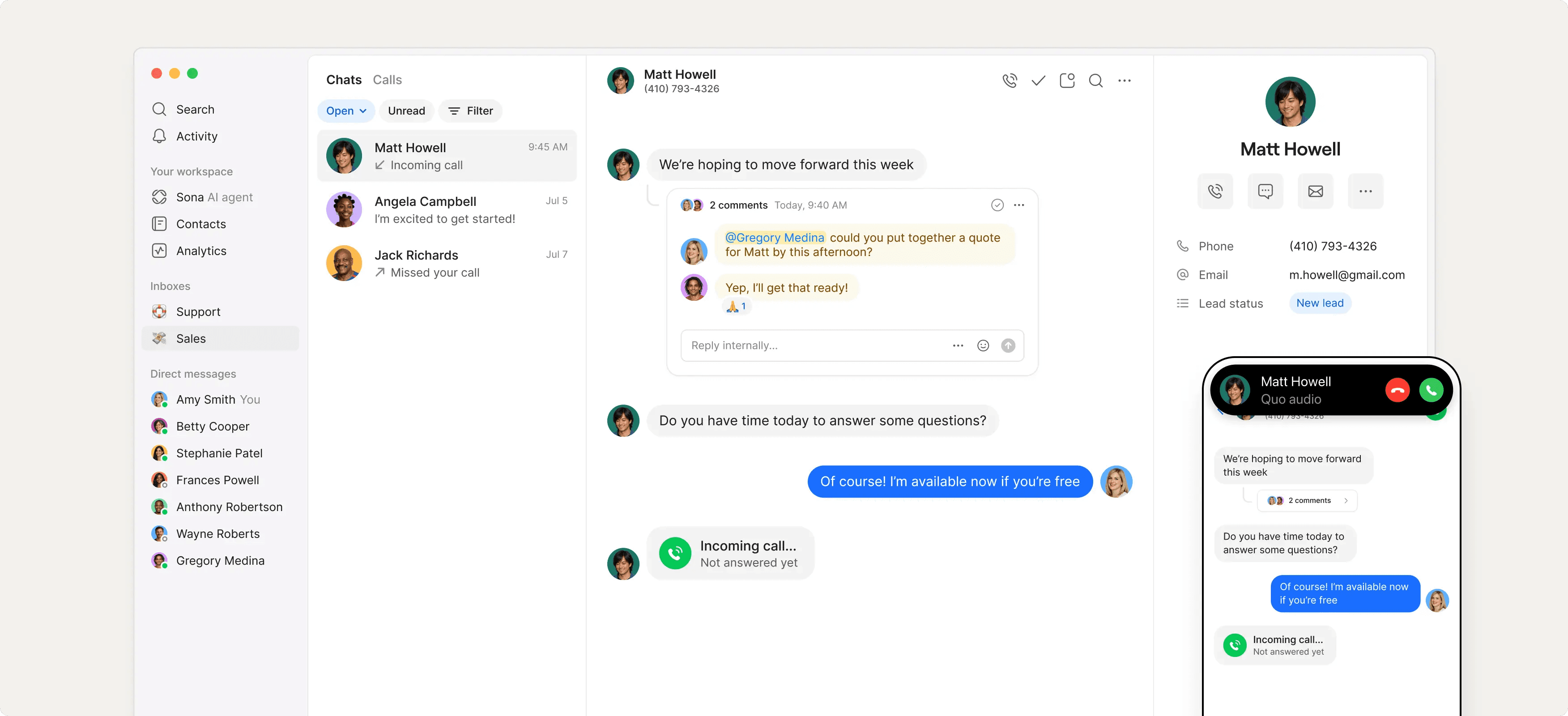Resolve the 2 comments thread
This screenshot has height=716, width=1568.
coord(997,205)
